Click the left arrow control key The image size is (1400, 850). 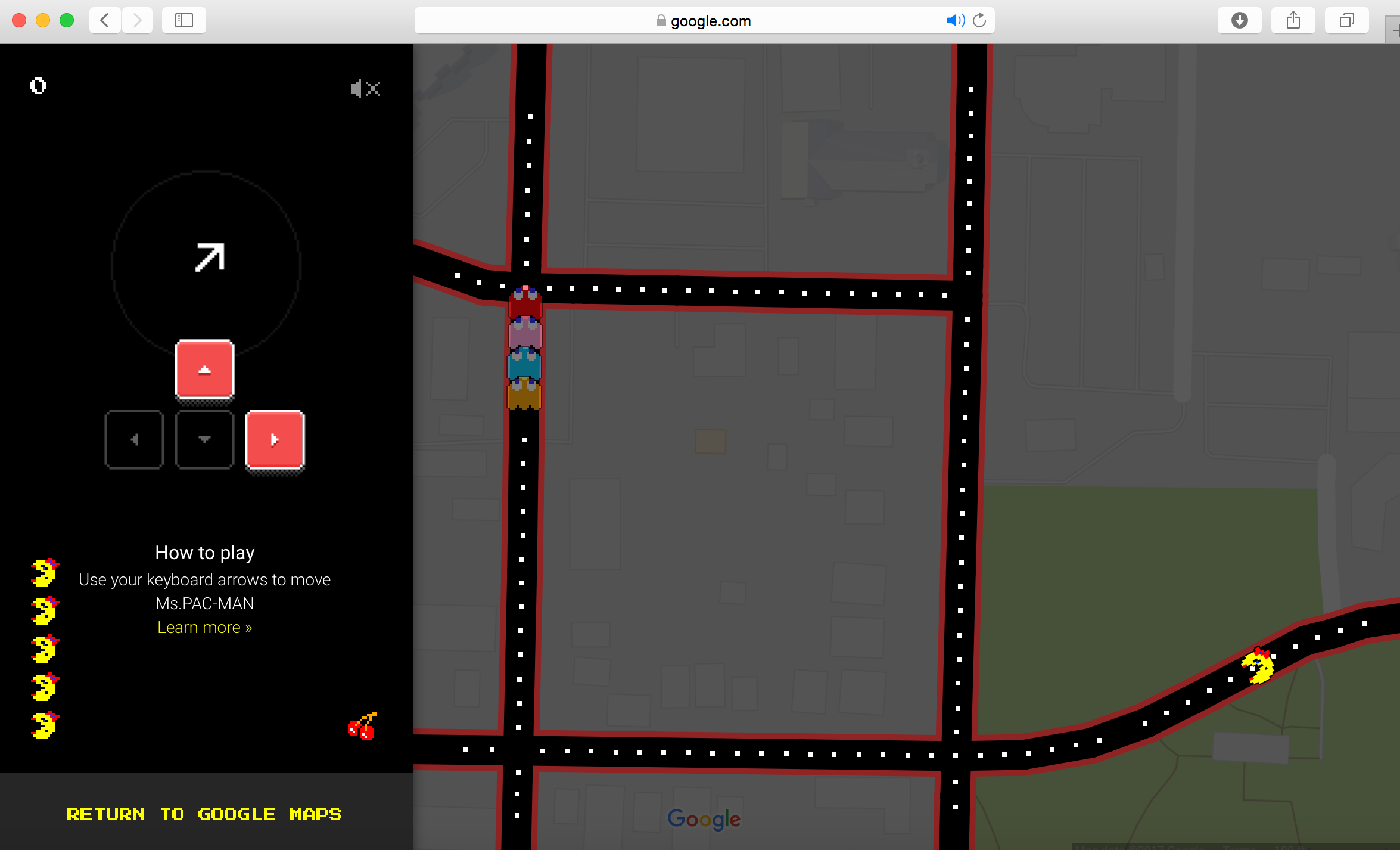(x=134, y=439)
